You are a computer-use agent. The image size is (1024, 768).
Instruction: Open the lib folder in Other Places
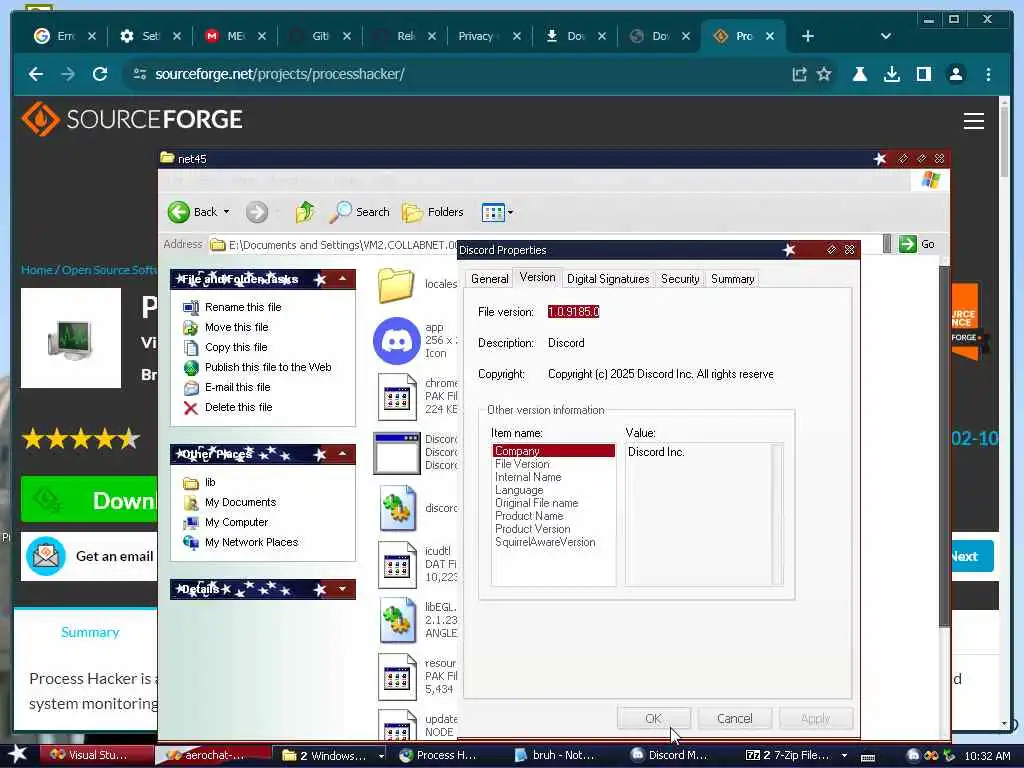(x=210, y=483)
